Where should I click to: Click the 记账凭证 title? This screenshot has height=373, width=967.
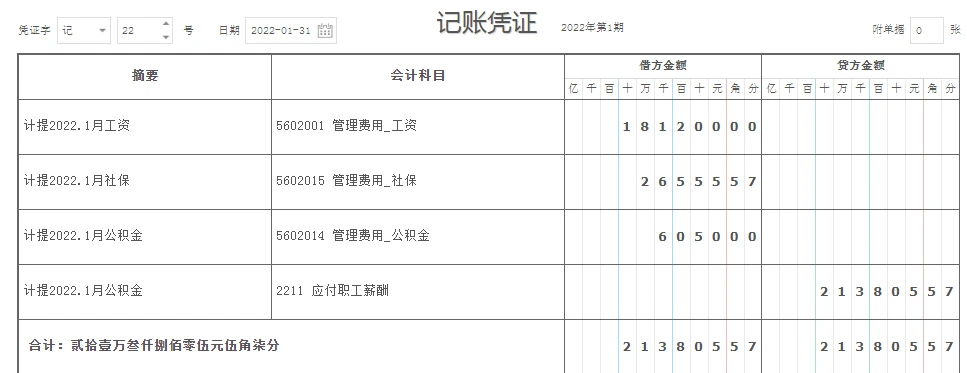[x=487, y=23]
